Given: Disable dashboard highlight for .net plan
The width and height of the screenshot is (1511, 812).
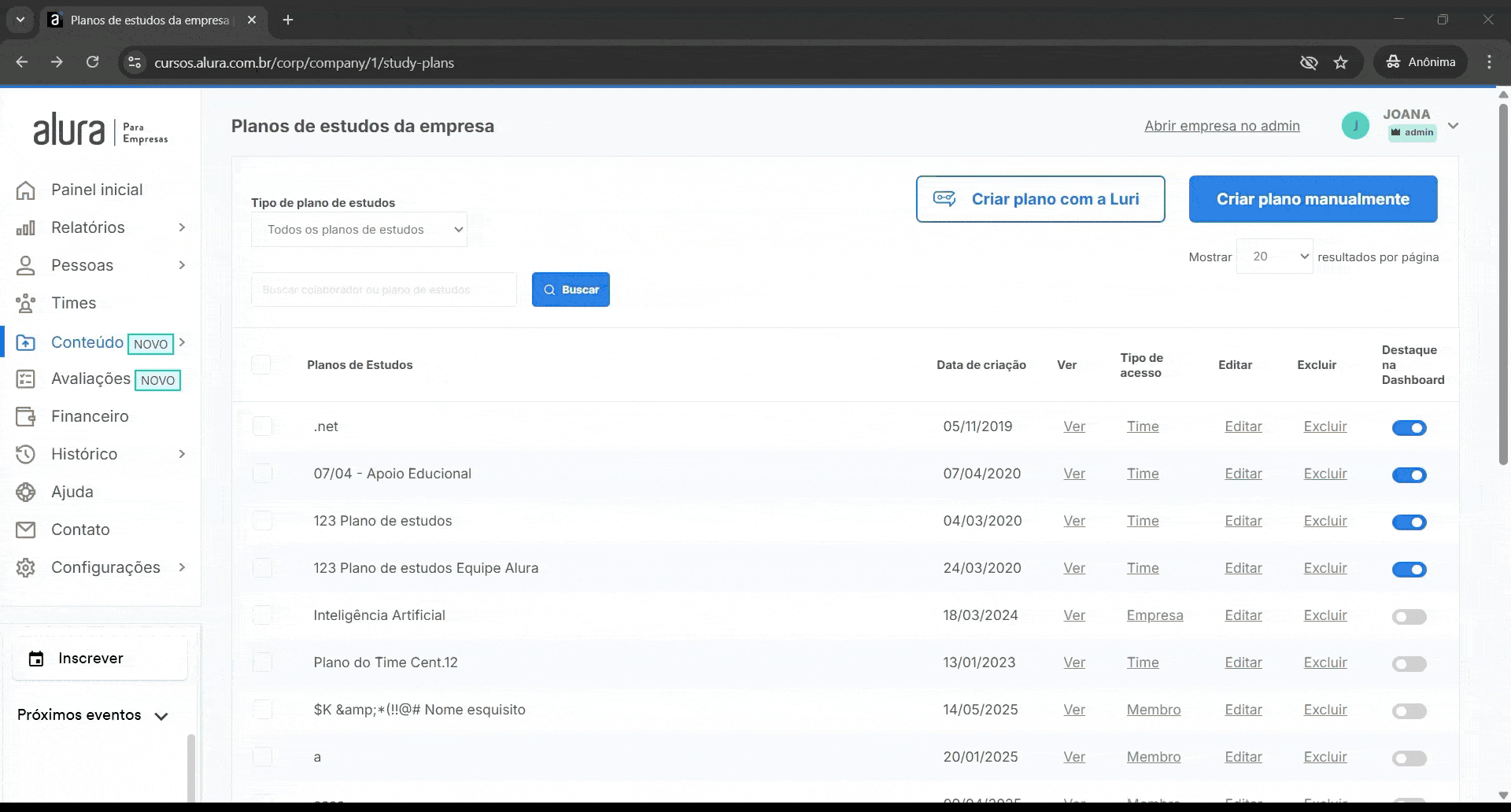Looking at the screenshot, I should pos(1409,428).
